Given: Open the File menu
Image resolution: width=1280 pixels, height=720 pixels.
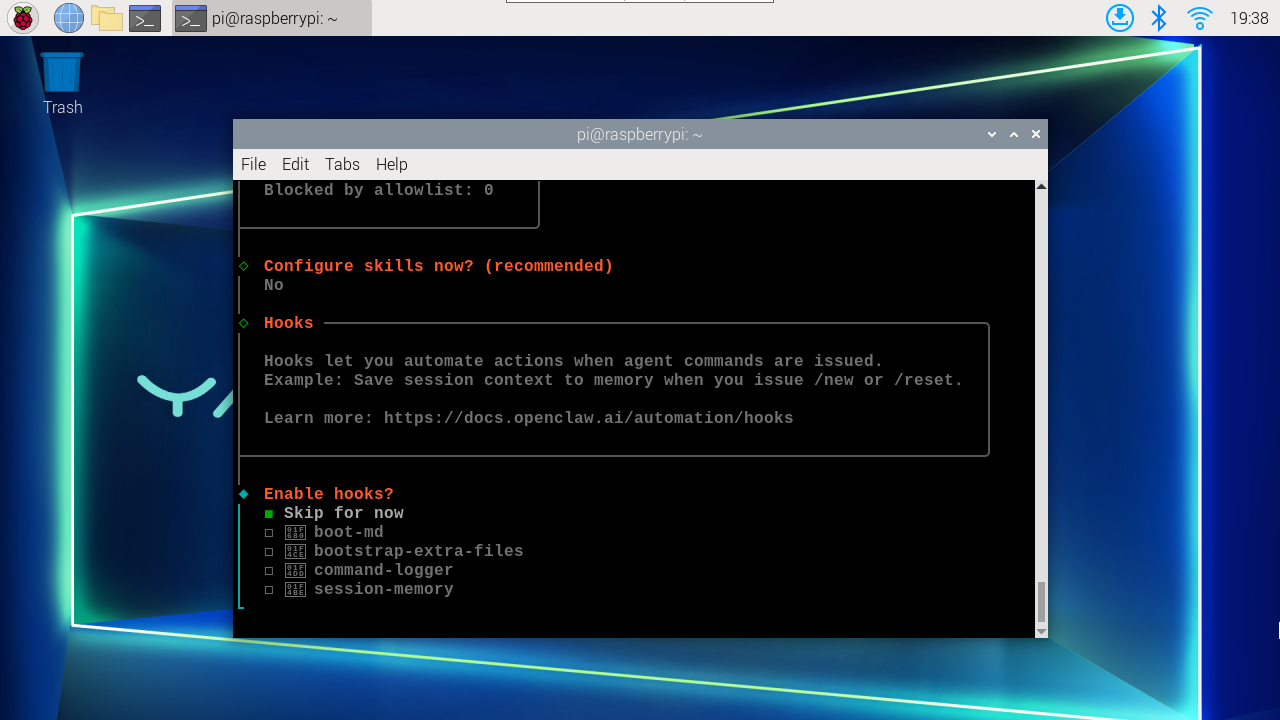Looking at the screenshot, I should click(253, 164).
